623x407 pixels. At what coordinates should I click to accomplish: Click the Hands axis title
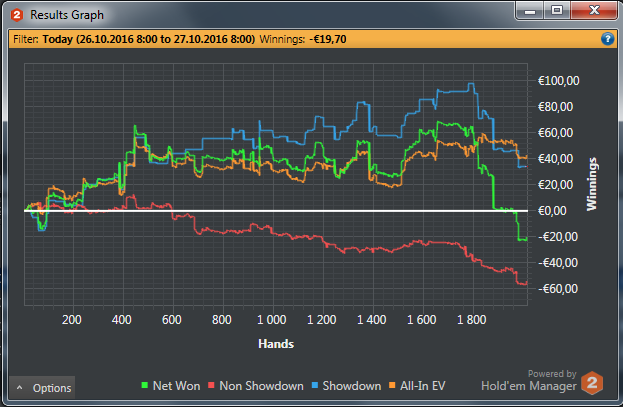point(276,344)
